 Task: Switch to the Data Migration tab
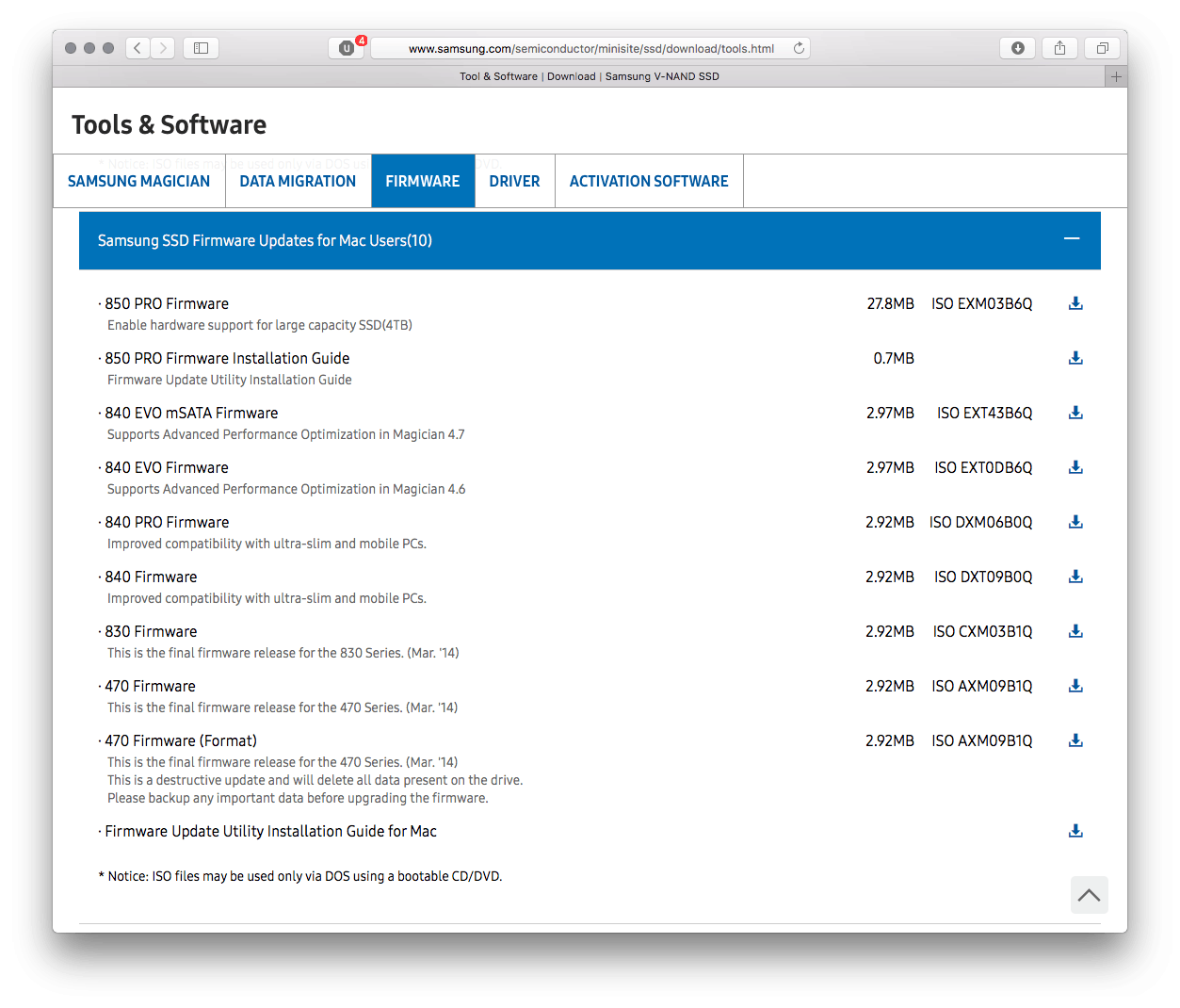pos(298,181)
